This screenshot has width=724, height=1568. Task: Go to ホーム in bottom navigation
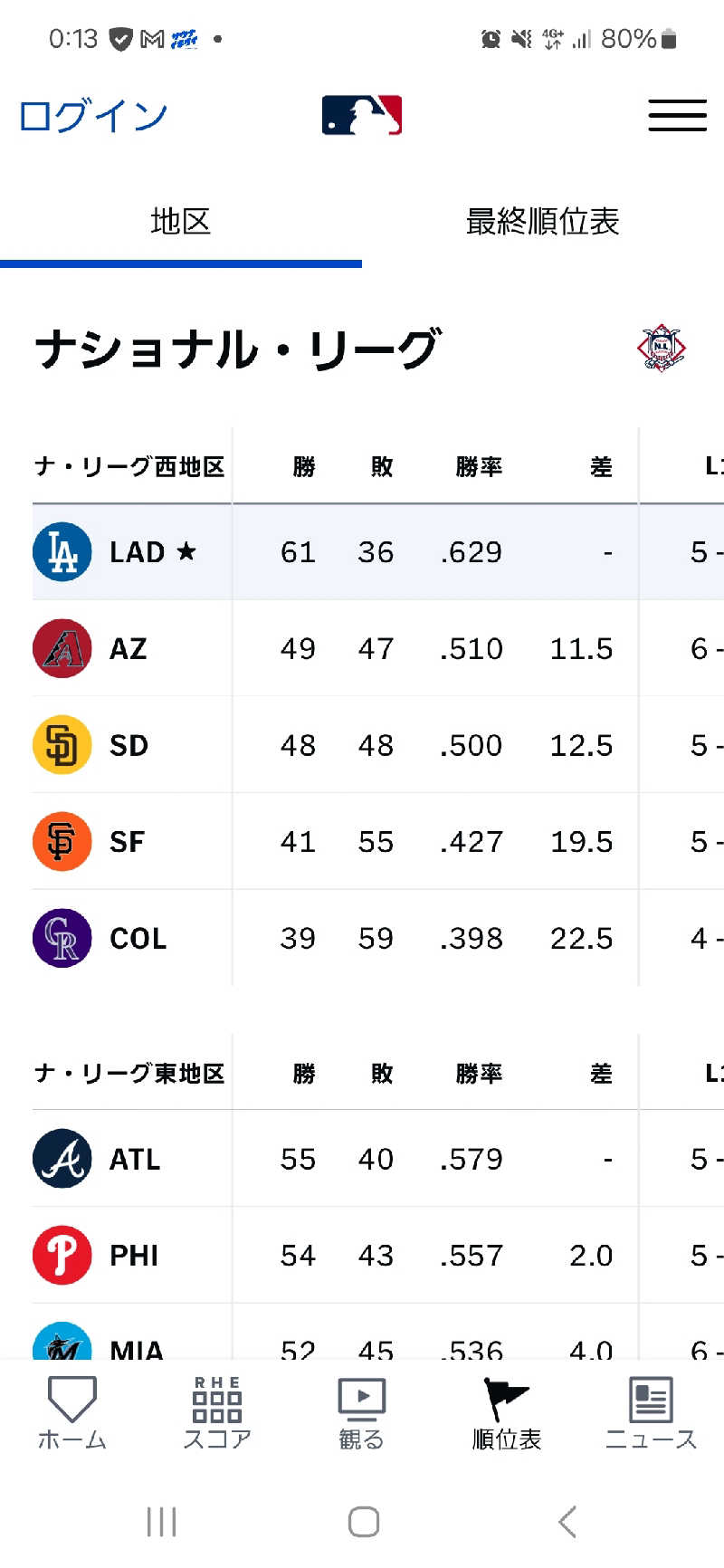click(x=72, y=1413)
